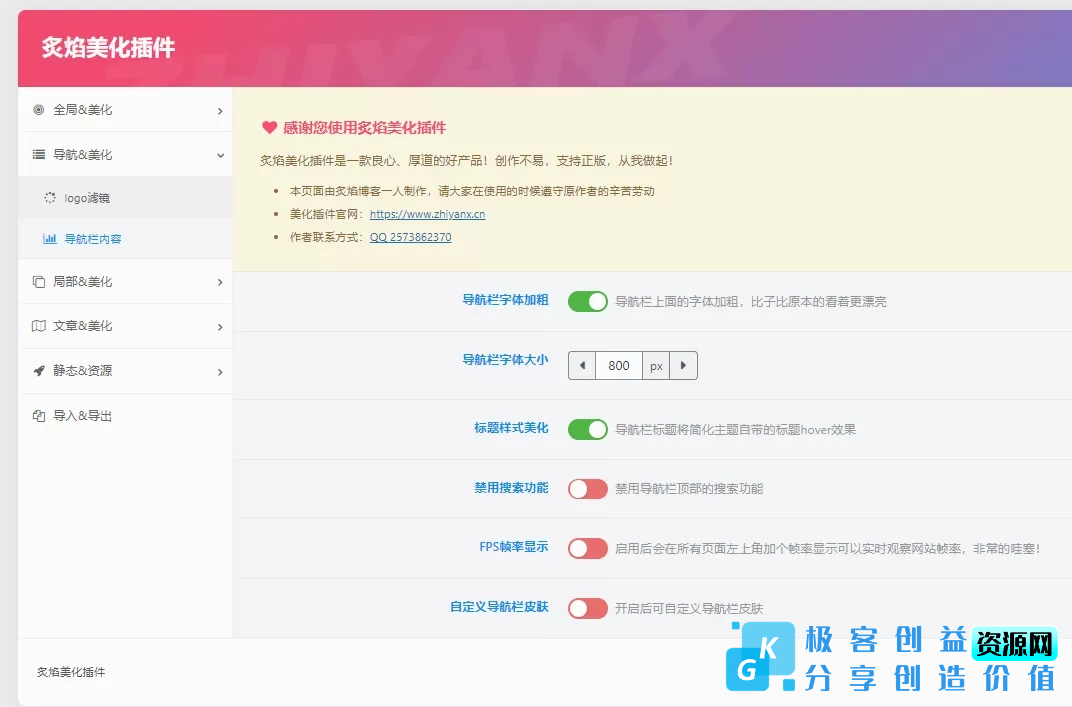Increase font size with the right stepper arrow
Image resolution: width=1072 pixels, height=707 pixels.
(683, 366)
